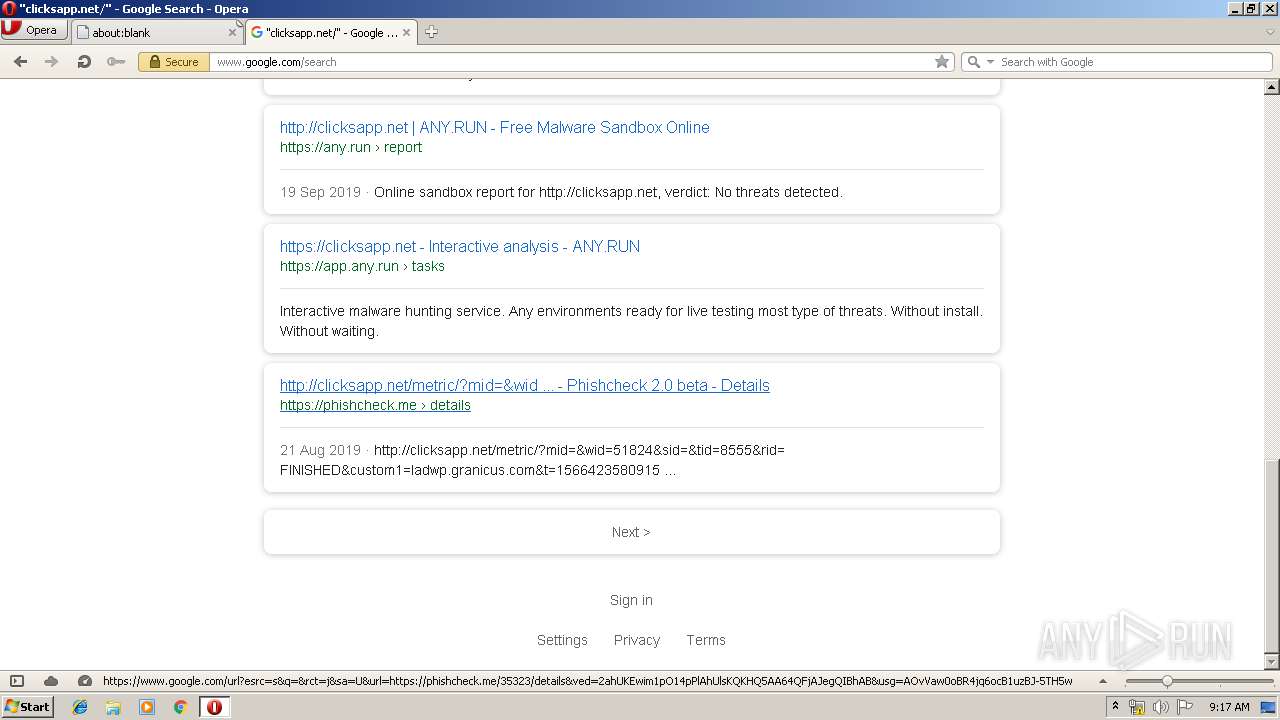Launch Internet Explorer from the taskbar
The height and width of the screenshot is (720, 1280).
[80, 707]
